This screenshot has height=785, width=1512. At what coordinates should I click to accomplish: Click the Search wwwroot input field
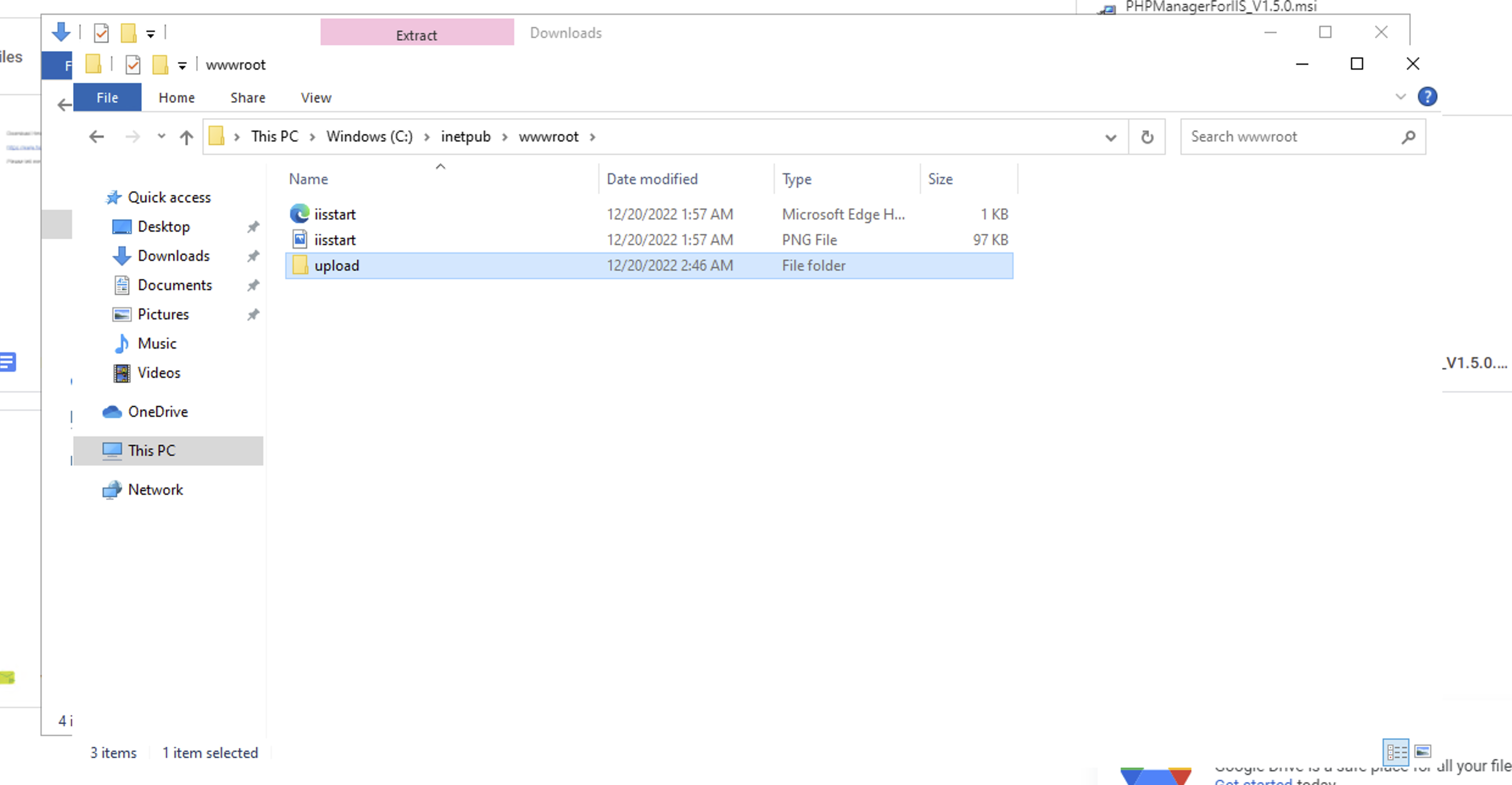1285,137
